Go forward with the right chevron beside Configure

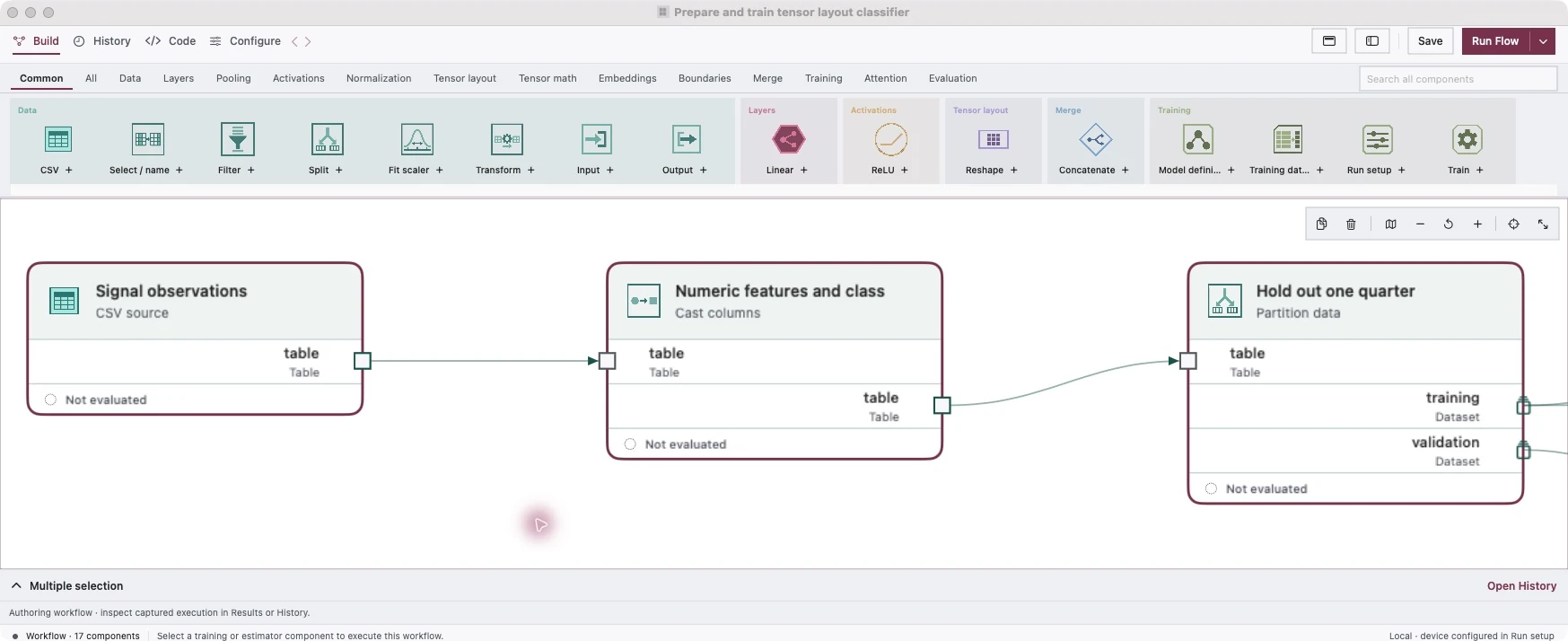[x=308, y=41]
